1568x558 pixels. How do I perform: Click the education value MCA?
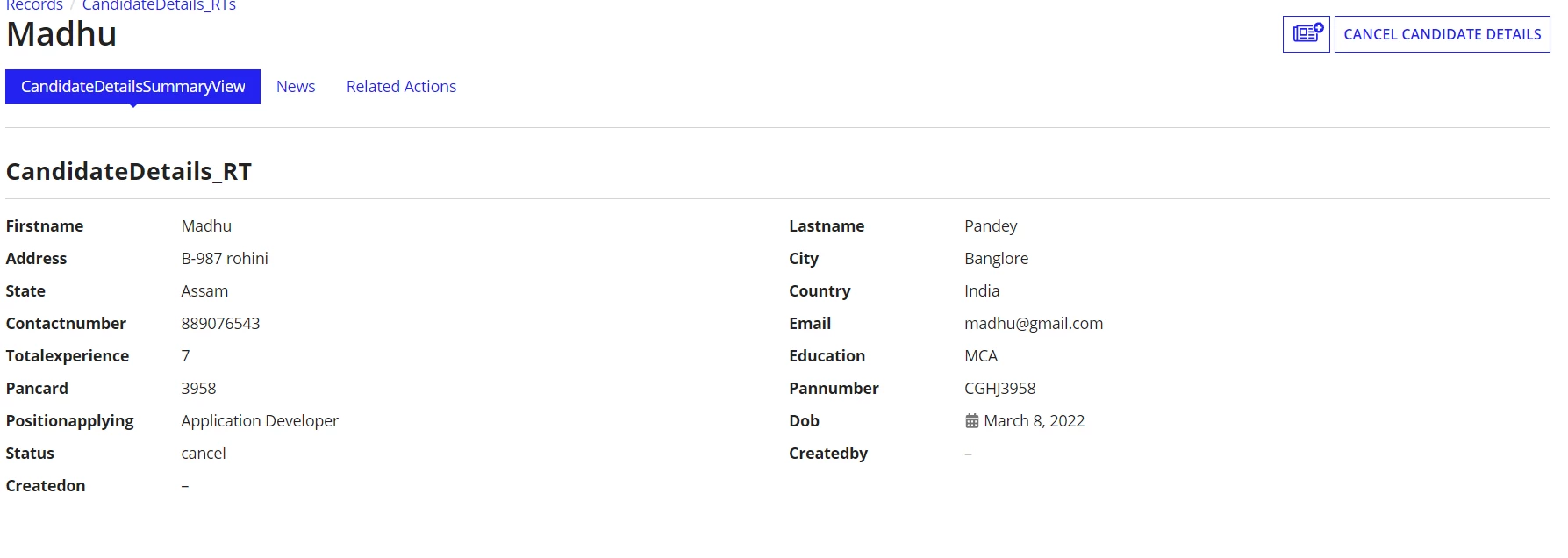pyautogui.click(x=981, y=355)
